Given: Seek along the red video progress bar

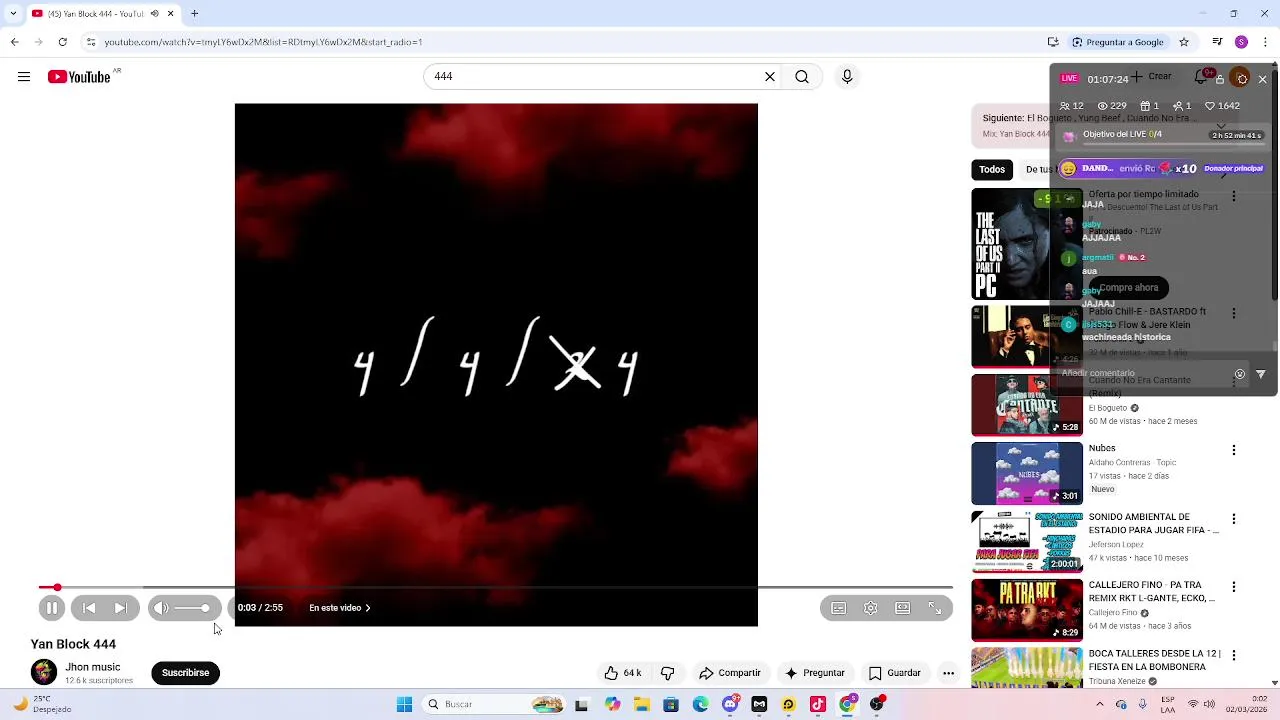Looking at the screenshot, I should 495,587.
